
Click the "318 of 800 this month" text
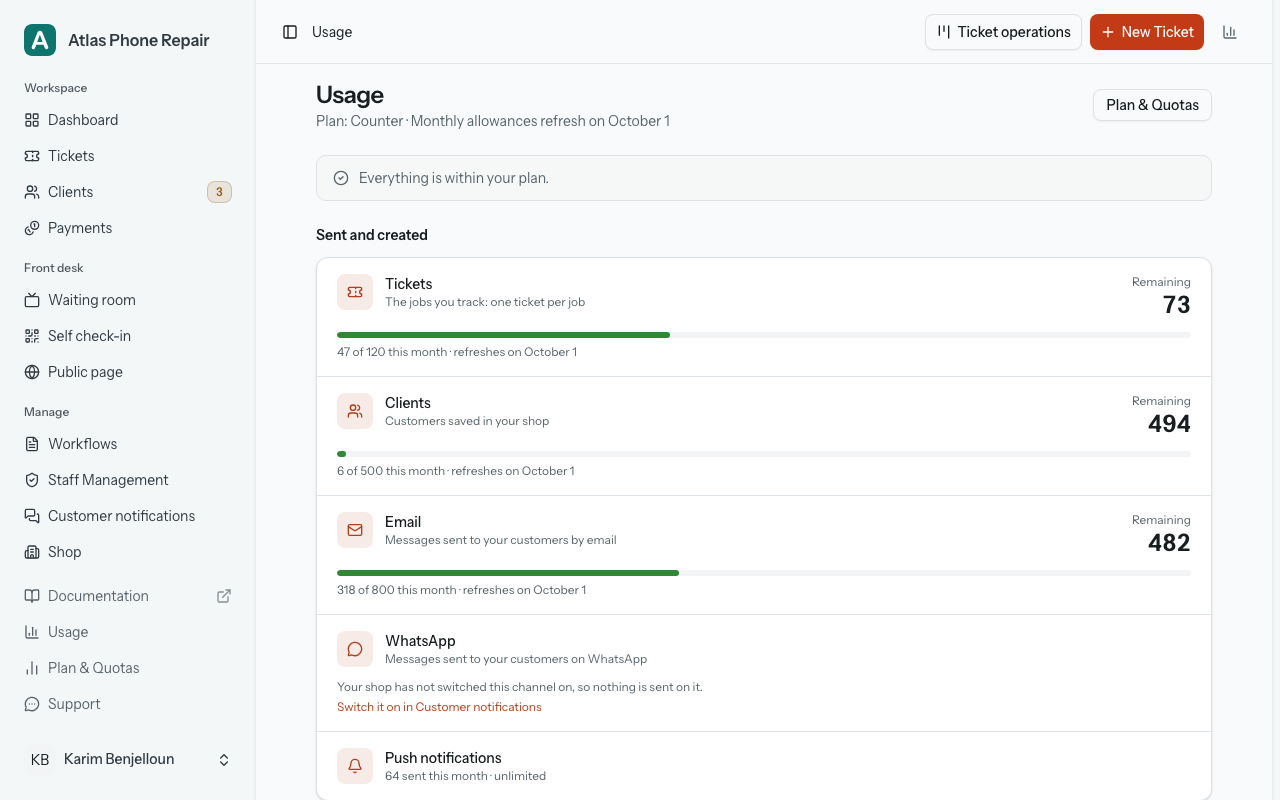click(397, 590)
